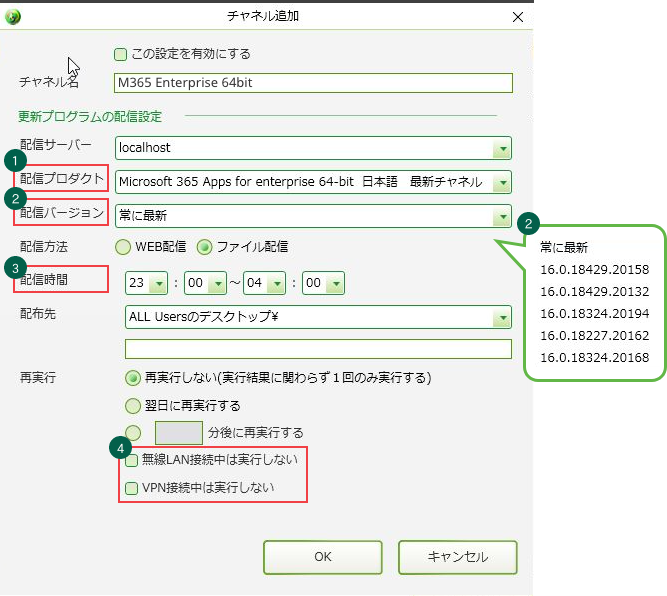The width and height of the screenshot is (667, 596).
Task: Select ファイル配信 radio button
Action: click(205, 247)
